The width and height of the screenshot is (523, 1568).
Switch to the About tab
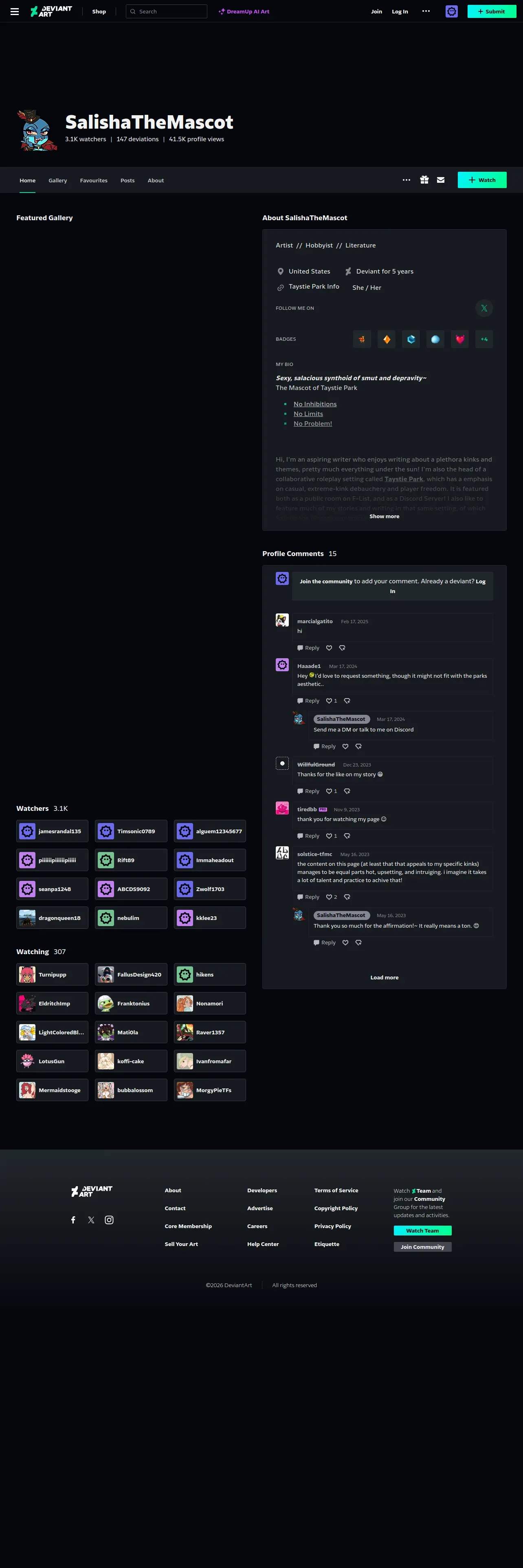[156, 180]
